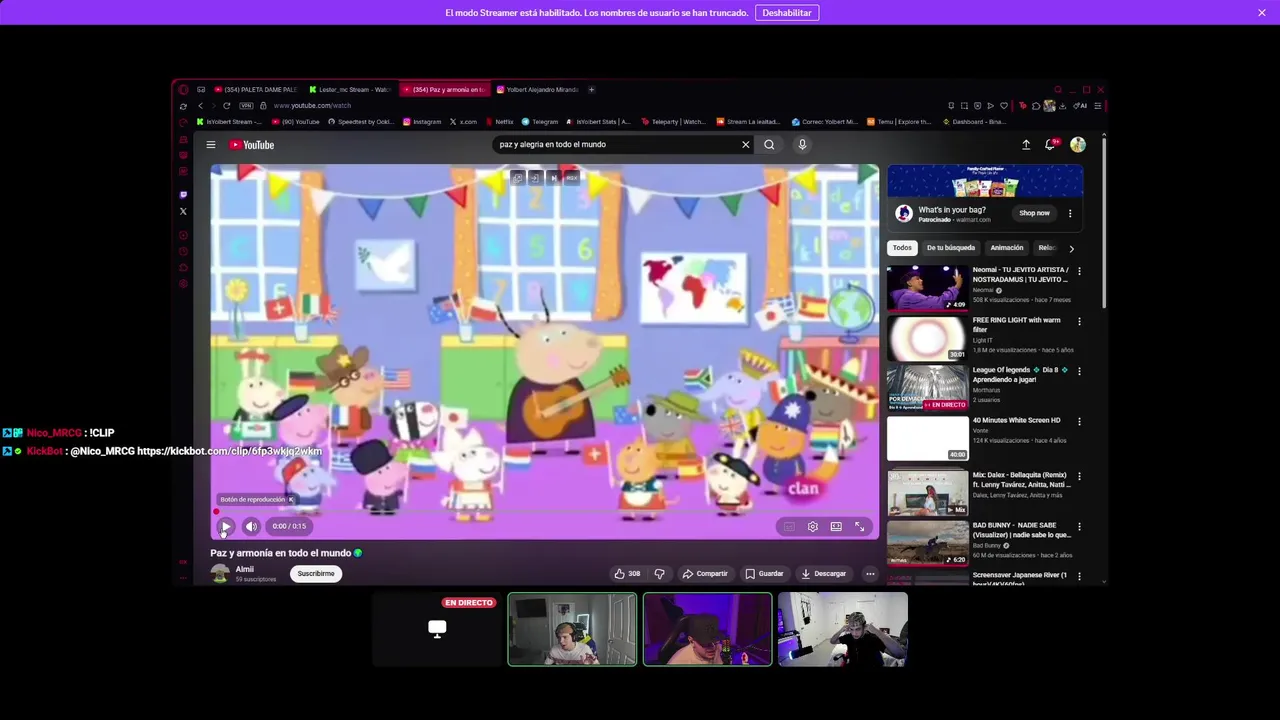Open the Neomai TU JEVITO ARTISTA thumbnail
1280x720 pixels.
point(927,288)
